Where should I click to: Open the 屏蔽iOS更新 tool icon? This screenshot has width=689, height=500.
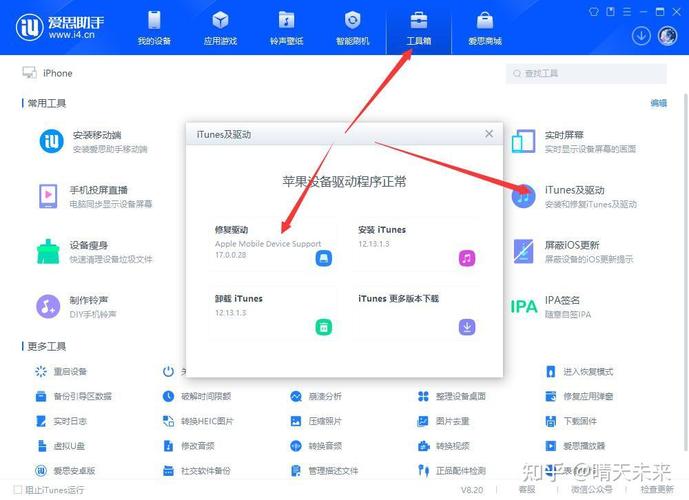click(523, 251)
